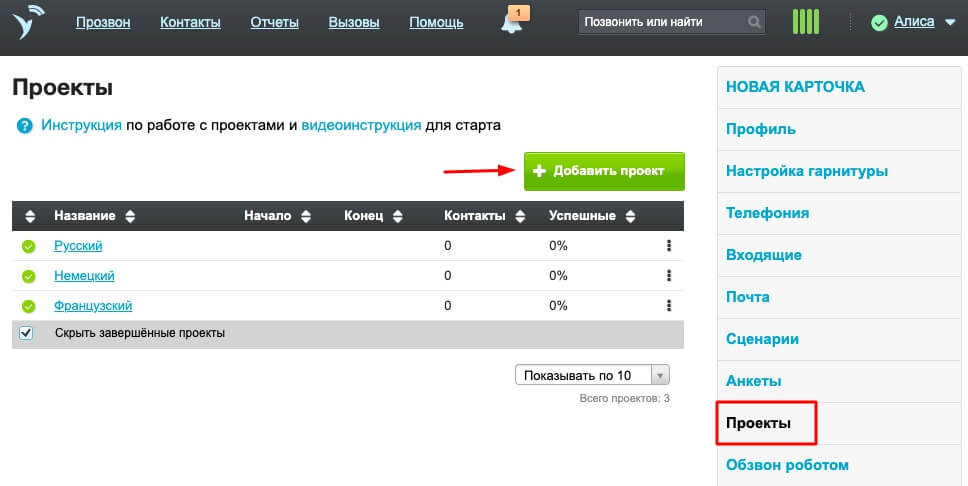Click the search magnifier icon
The image size is (968, 486).
click(x=754, y=22)
